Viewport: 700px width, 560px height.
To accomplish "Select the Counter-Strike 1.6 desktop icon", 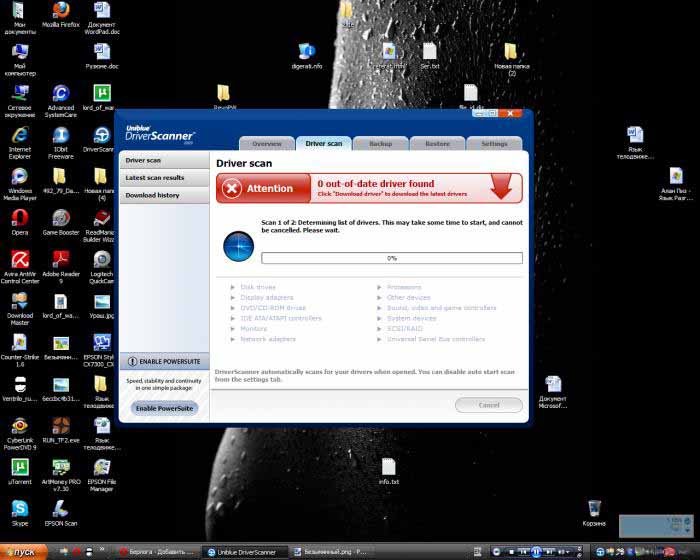I will (x=20, y=350).
